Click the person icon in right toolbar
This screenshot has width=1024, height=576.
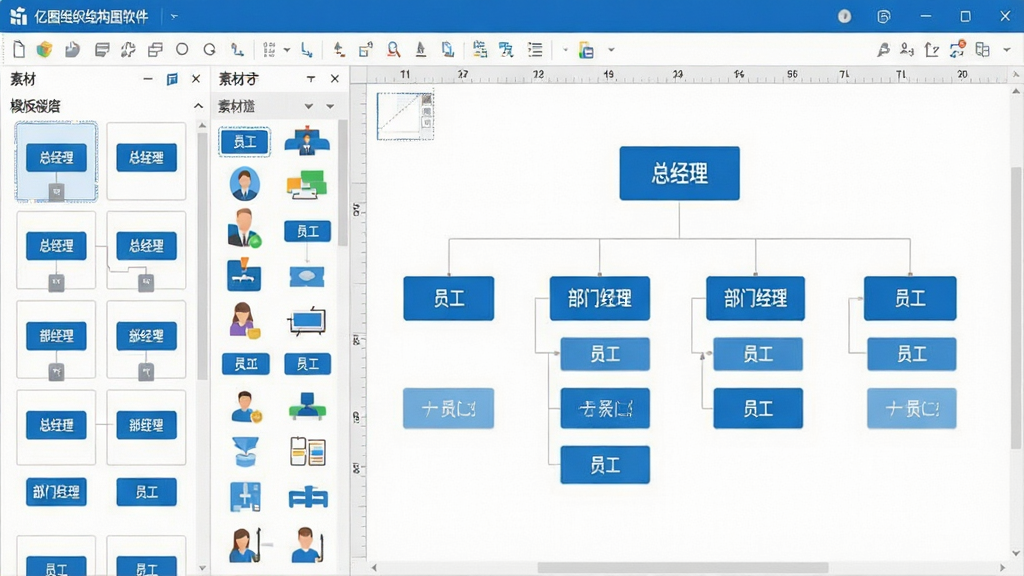(906, 49)
